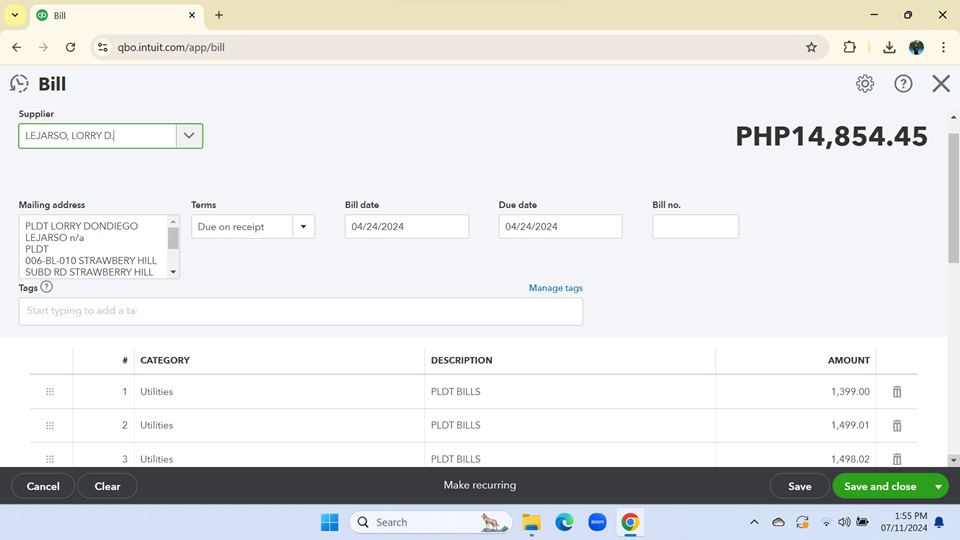This screenshot has height=540, width=960.
Task: Click the mailing address scroll up arrow
Action: [x=173, y=222]
